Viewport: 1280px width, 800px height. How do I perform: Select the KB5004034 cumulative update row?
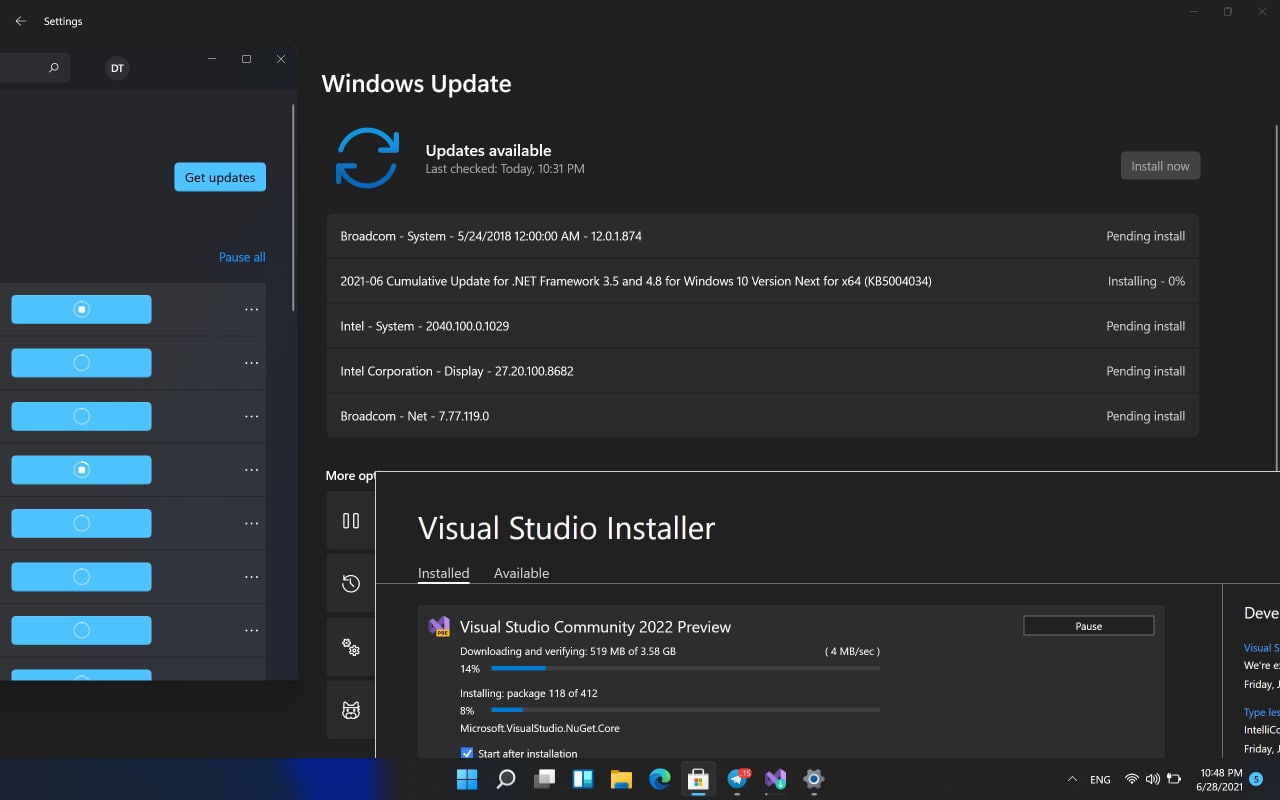(762, 281)
